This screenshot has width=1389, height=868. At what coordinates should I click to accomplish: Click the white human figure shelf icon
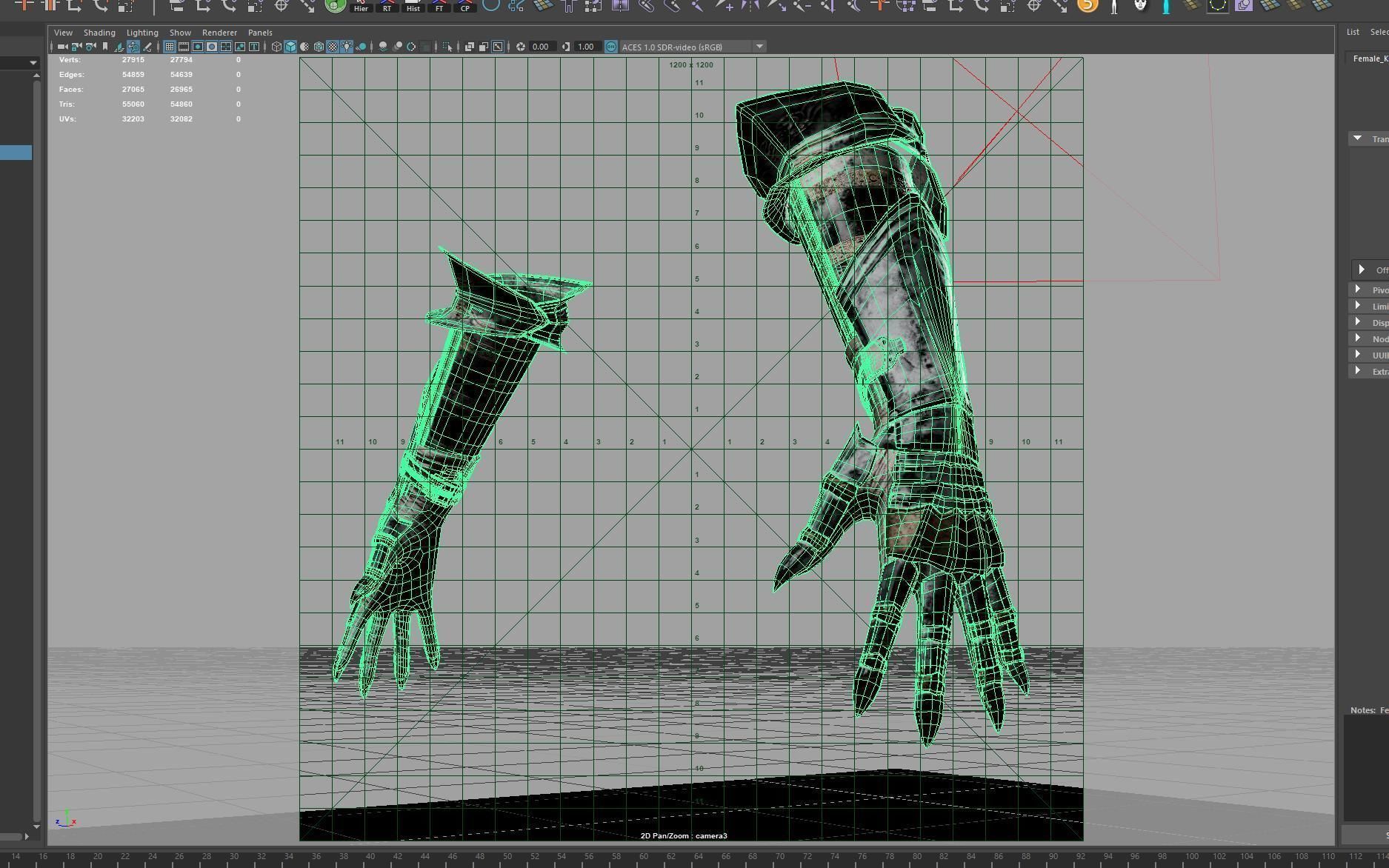pyautogui.click(x=1114, y=6)
